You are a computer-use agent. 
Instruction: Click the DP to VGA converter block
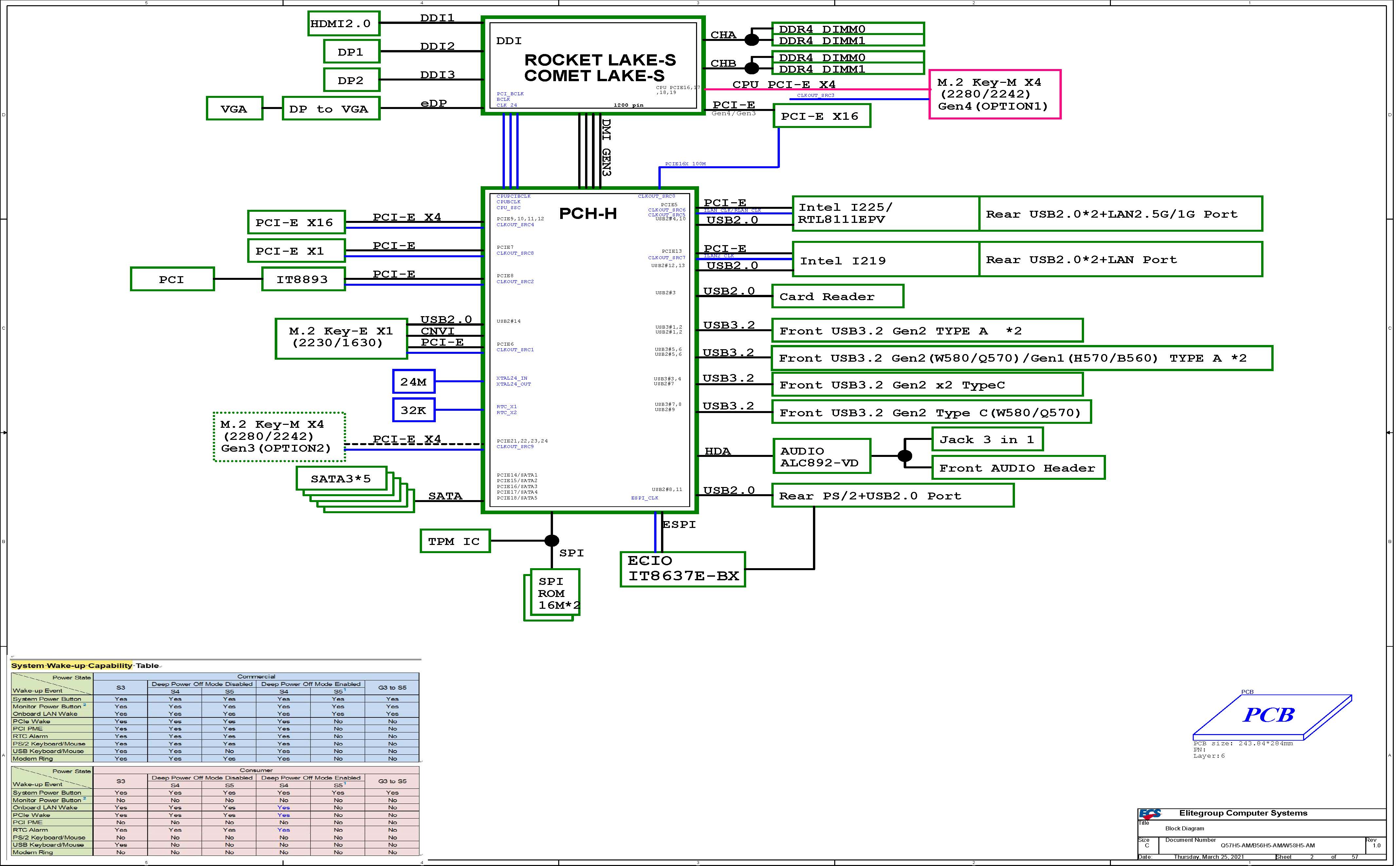(x=331, y=109)
